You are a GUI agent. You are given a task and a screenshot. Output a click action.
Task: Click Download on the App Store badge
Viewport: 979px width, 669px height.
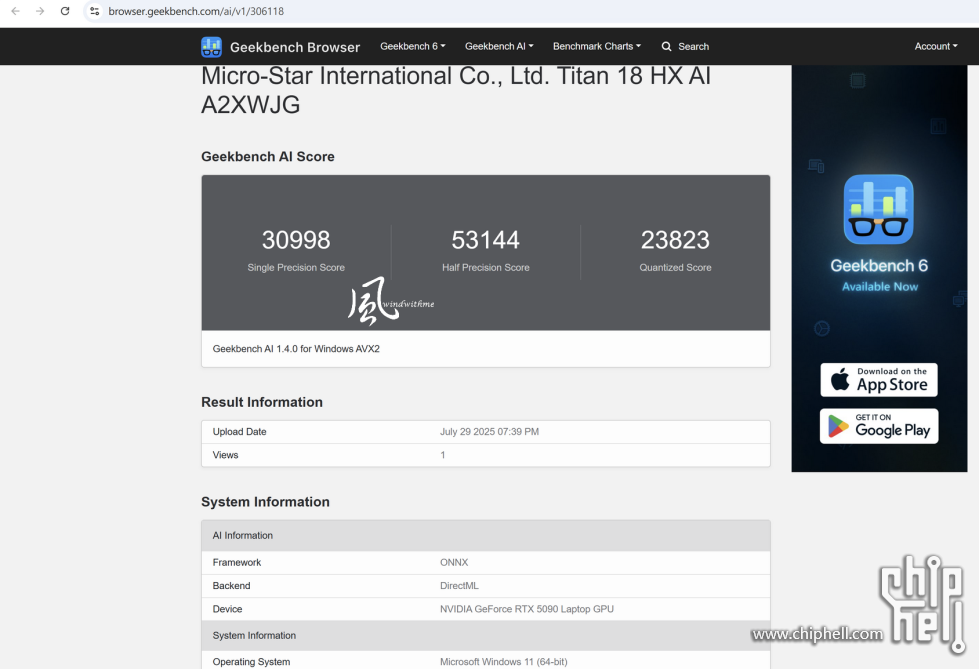click(x=879, y=380)
